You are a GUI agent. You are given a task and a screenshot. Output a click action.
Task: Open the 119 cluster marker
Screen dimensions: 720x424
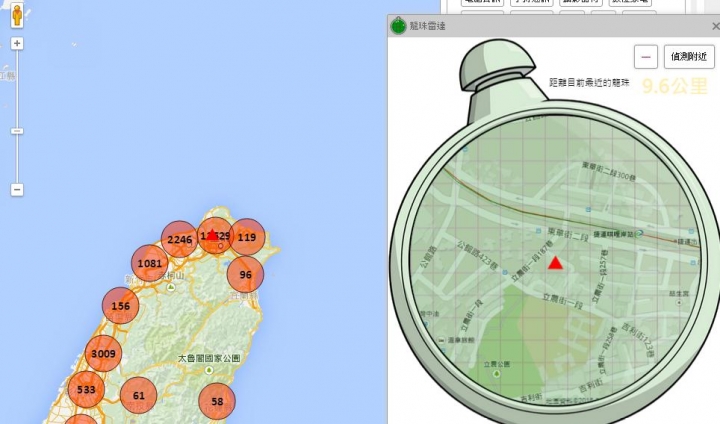(247, 237)
